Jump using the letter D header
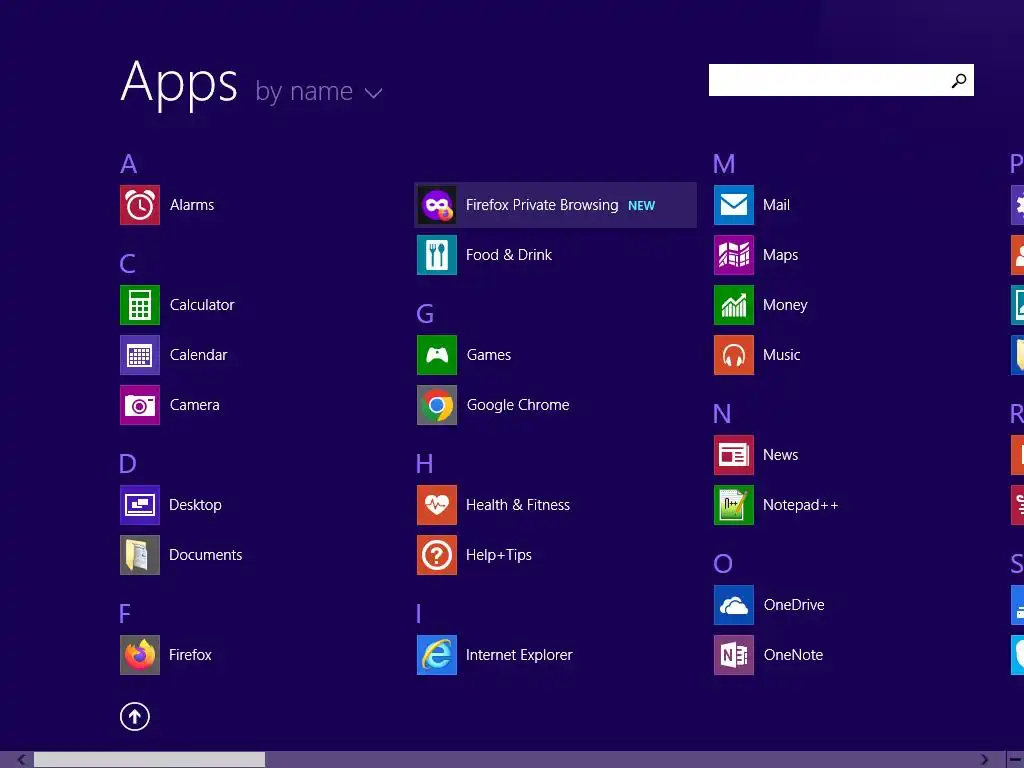Viewport: 1024px width, 768px height. pyautogui.click(x=128, y=464)
